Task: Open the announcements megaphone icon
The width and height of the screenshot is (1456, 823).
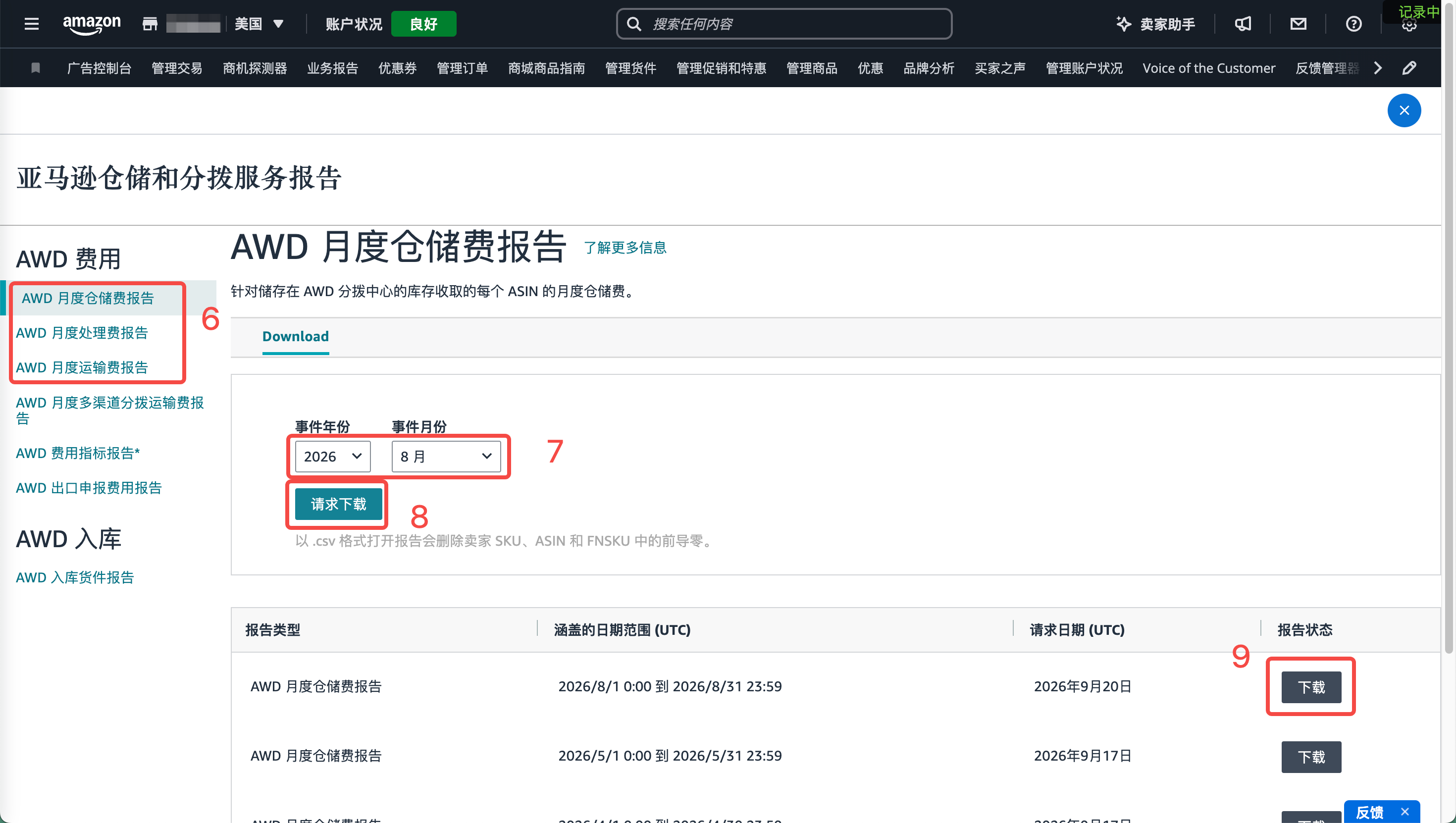Action: (x=1243, y=24)
